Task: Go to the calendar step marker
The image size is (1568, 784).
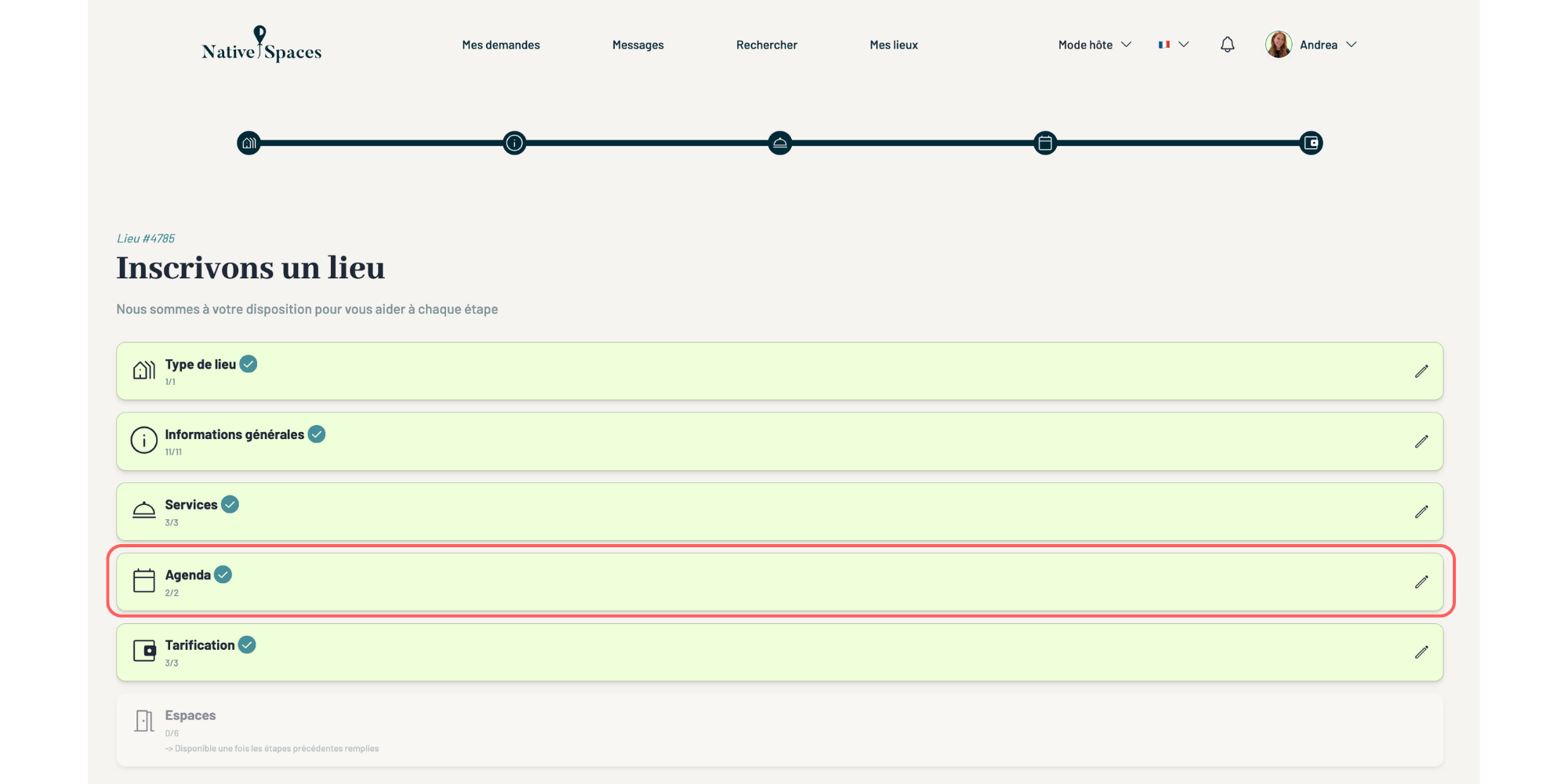Action: [x=1045, y=143]
